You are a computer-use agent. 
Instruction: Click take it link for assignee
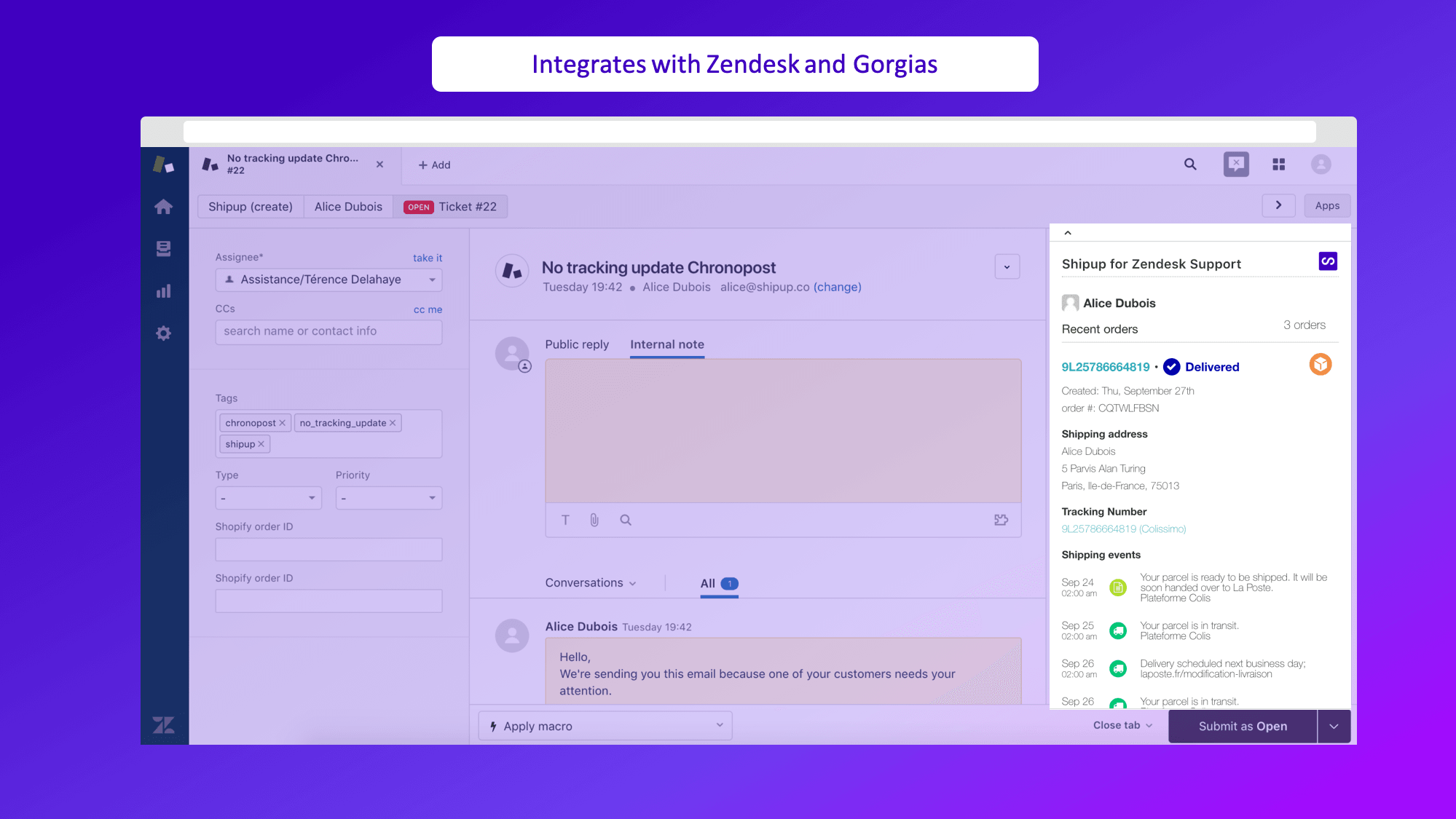pos(427,257)
